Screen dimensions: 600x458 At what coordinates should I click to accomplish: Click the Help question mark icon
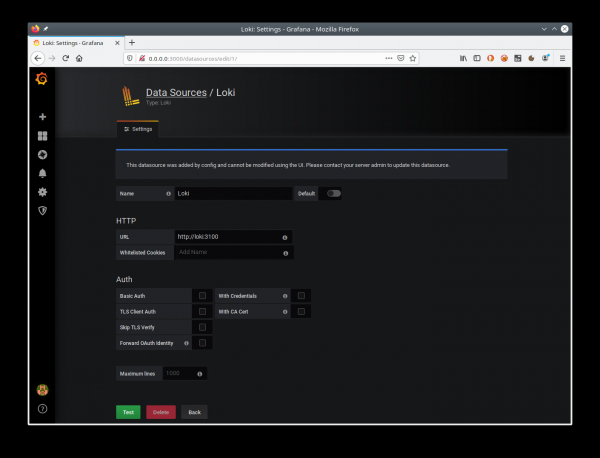(42, 409)
